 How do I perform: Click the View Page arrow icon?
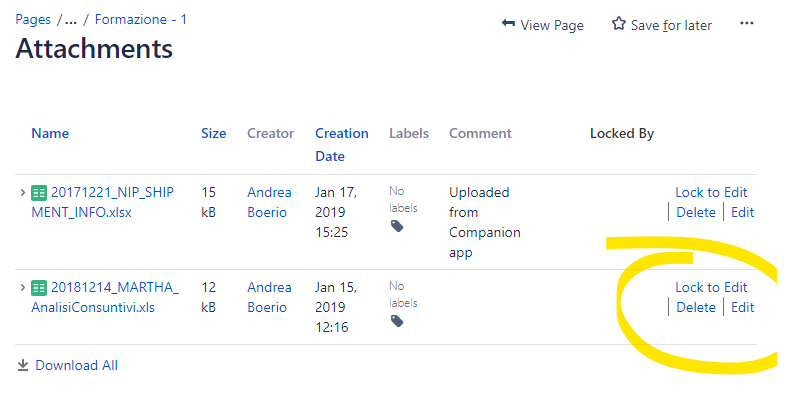[x=508, y=24]
